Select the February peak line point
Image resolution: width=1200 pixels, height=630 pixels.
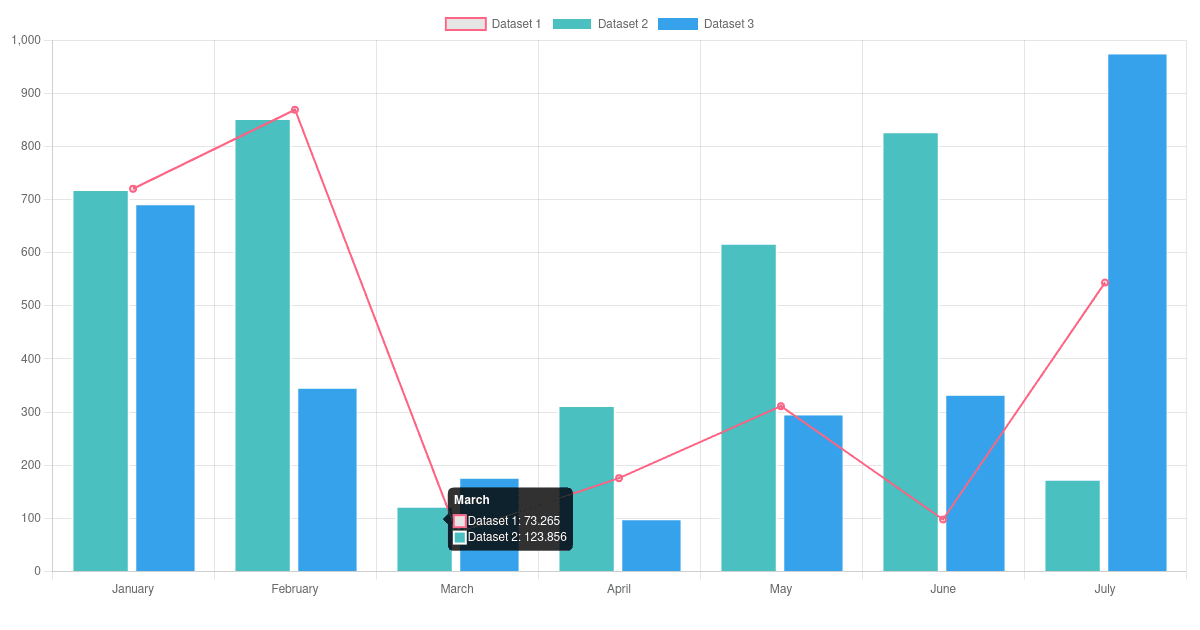click(295, 110)
